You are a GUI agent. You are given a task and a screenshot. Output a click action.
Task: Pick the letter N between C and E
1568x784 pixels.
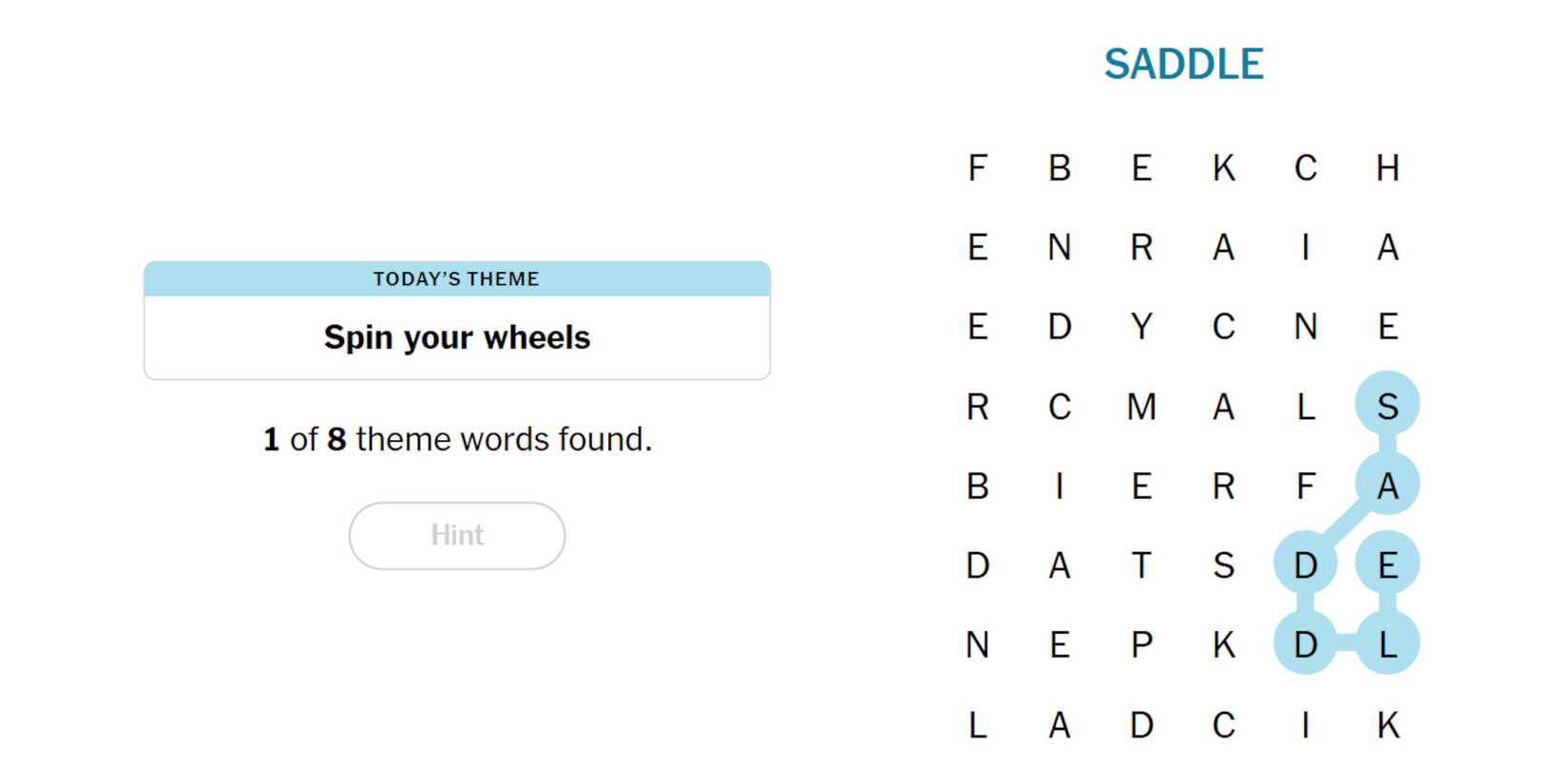pos(1306,327)
